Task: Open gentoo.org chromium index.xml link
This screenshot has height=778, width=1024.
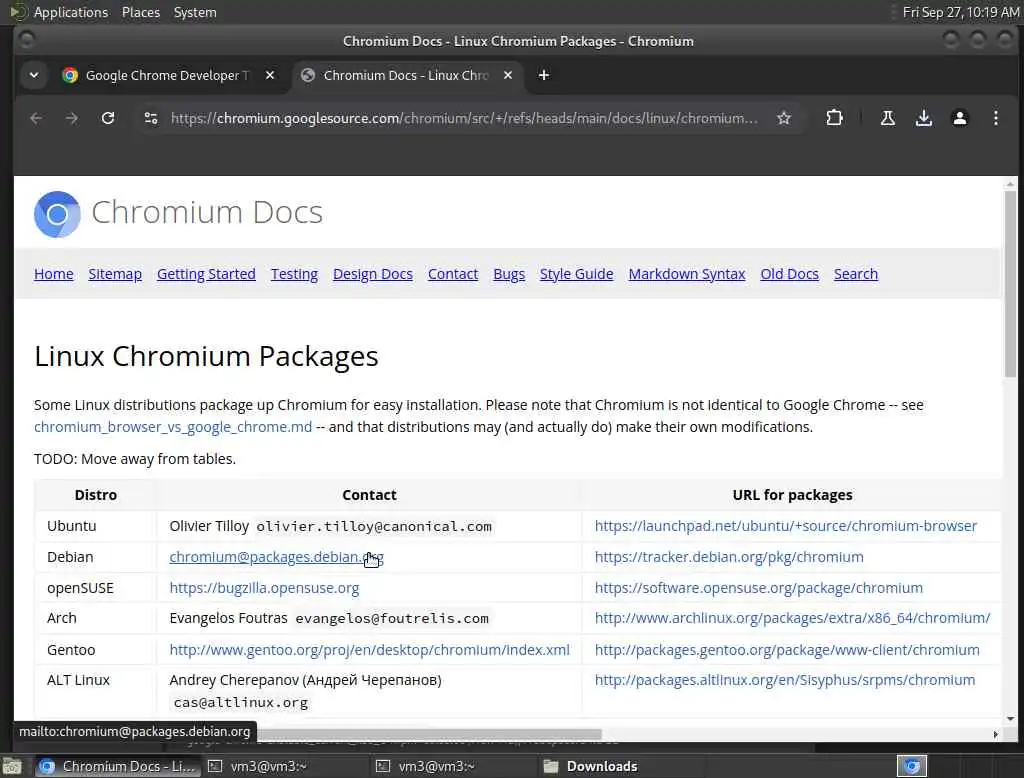Action: point(369,650)
